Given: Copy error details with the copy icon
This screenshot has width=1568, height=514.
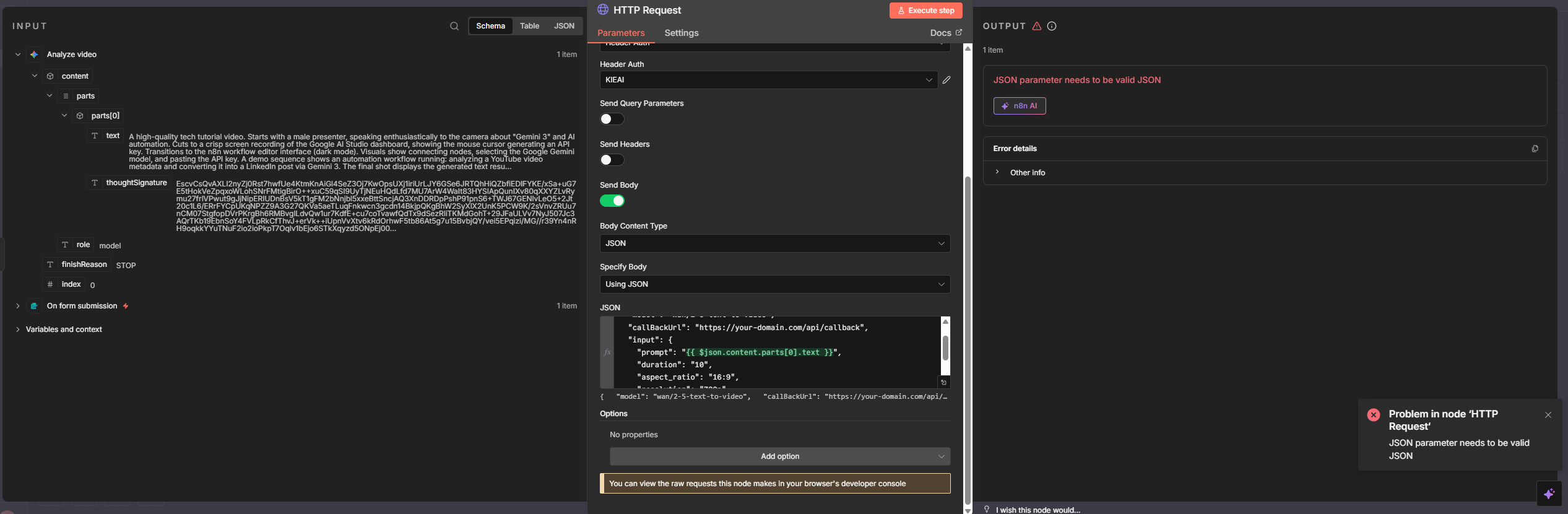Looking at the screenshot, I should (x=1535, y=149).
